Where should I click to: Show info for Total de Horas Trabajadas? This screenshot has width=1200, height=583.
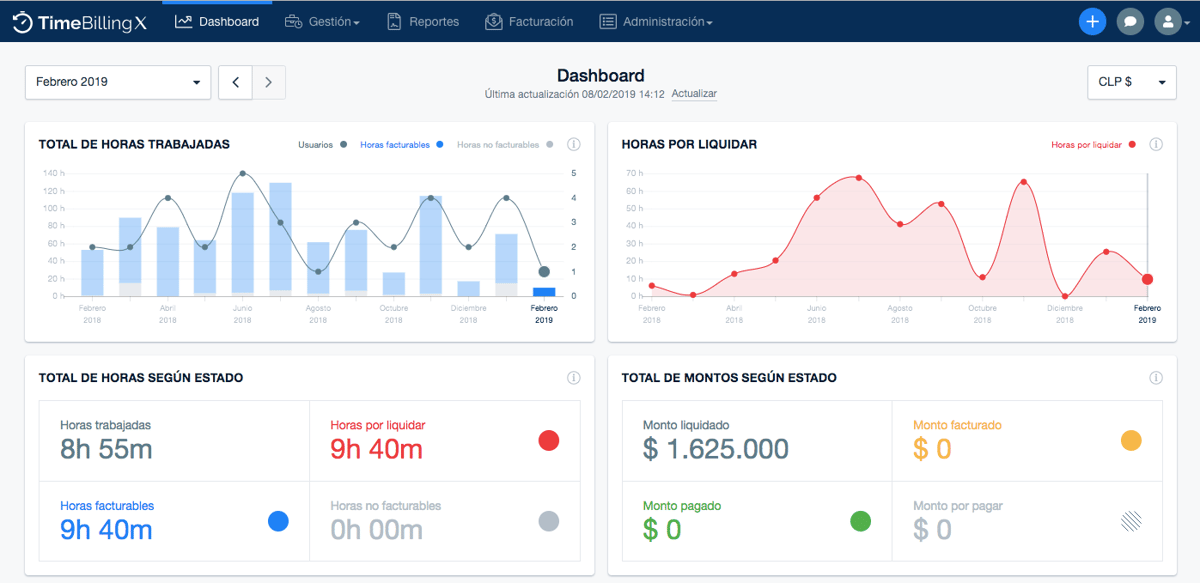pyautogui.click(x=573, y=145)
